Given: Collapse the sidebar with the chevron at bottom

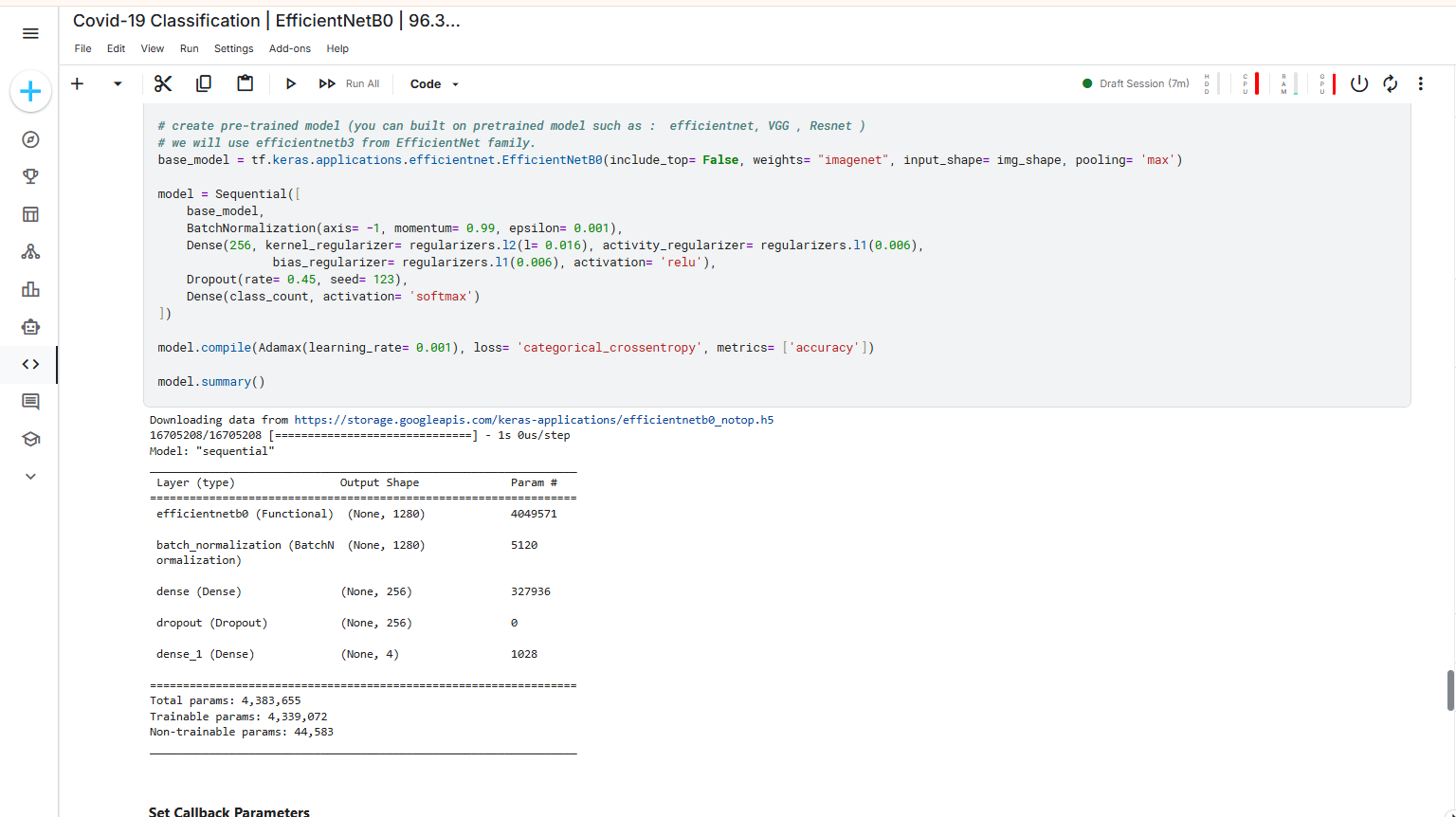Looking at the screenshot, I should point(29,476).
